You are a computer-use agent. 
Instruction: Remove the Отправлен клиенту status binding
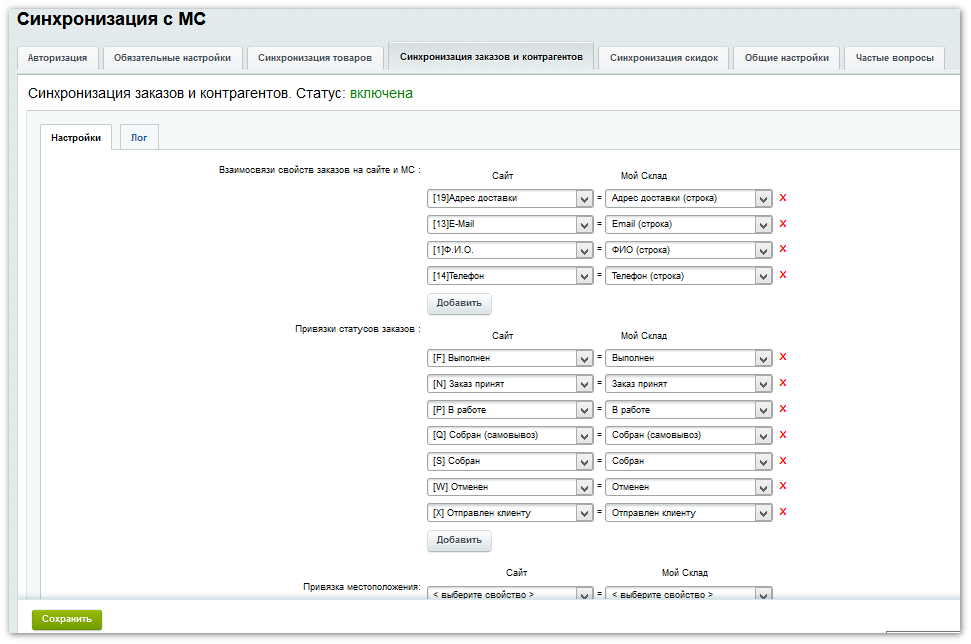pyautogui.click(x=783, y=512)
